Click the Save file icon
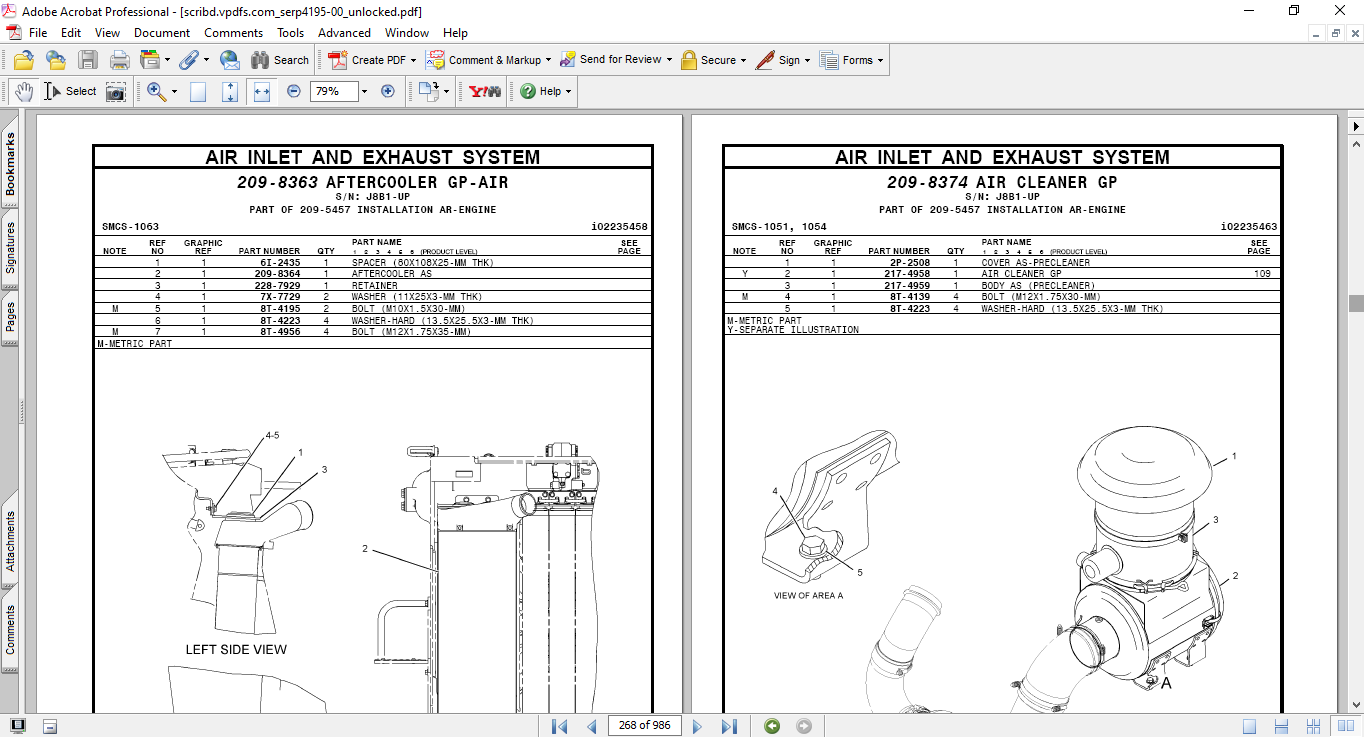Screen dimensions: 1364x737 pos(89,59)
